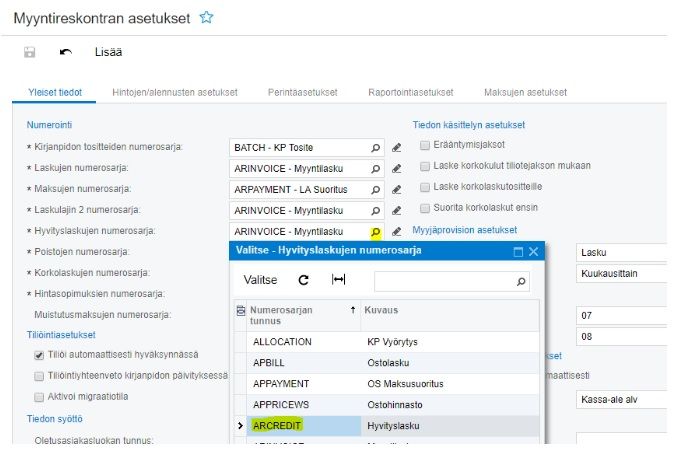Click the Valitse button in the popup
The width and height of the screenshot is (677, 467).
(260, 280)
